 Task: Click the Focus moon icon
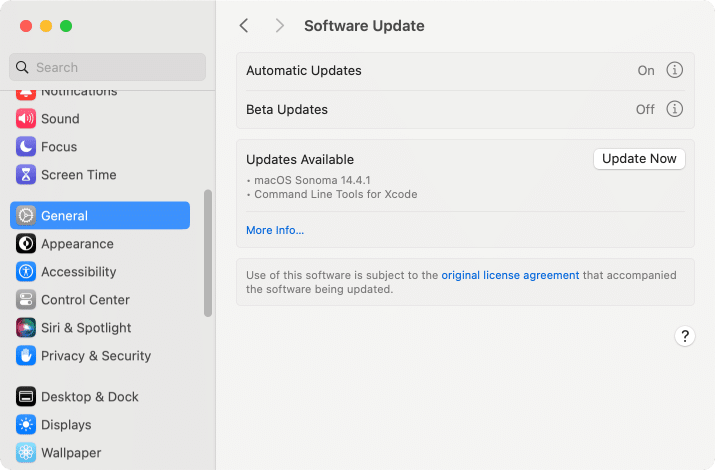pyautogui.click(x=26, y=146)
